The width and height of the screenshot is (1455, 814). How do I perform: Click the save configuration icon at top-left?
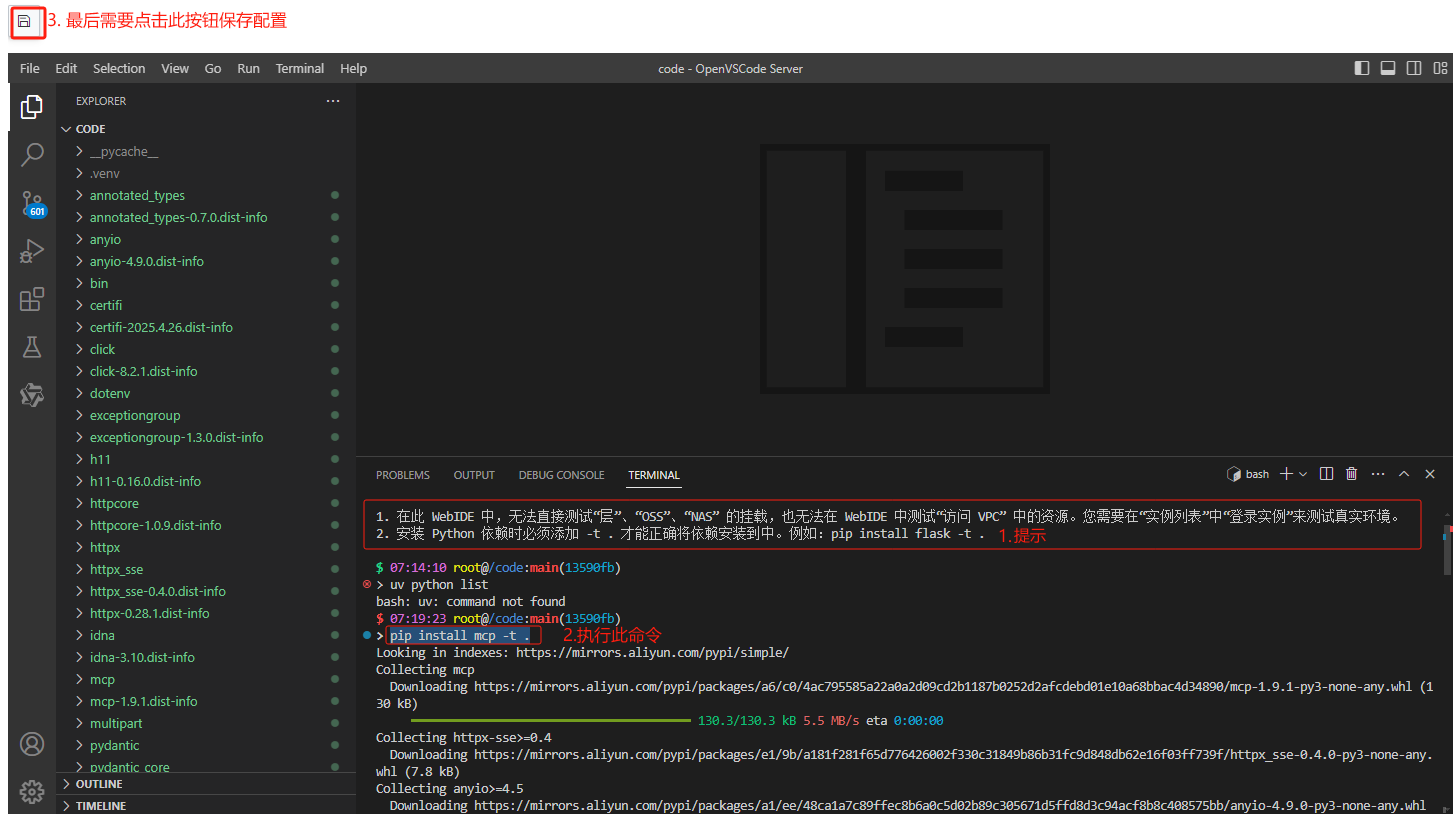click(25, 21)
